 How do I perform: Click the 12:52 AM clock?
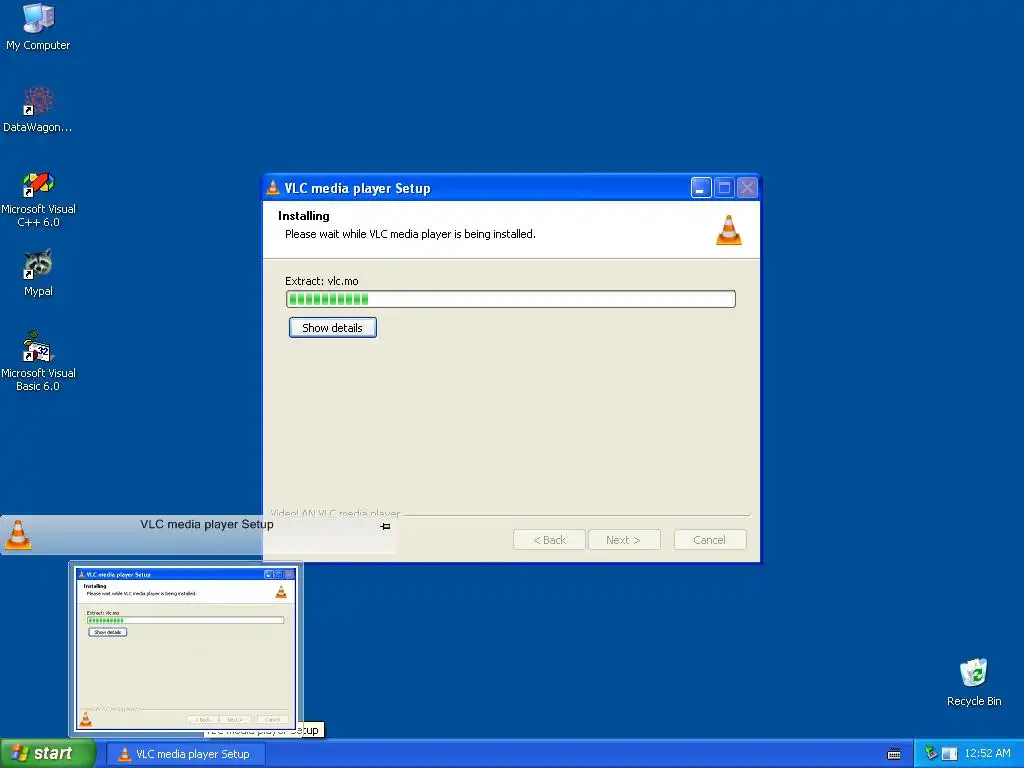(987, 754)
